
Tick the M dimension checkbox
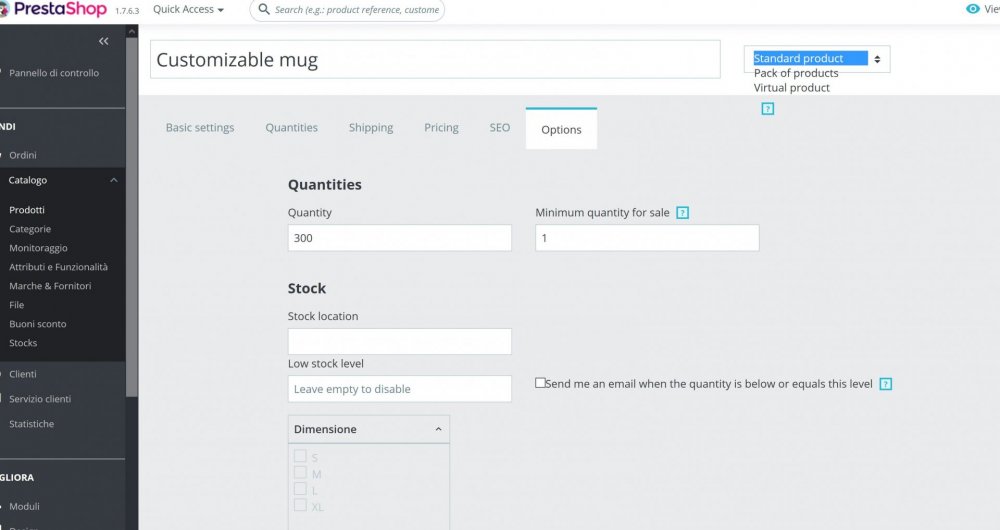click(x=300, y=473)
